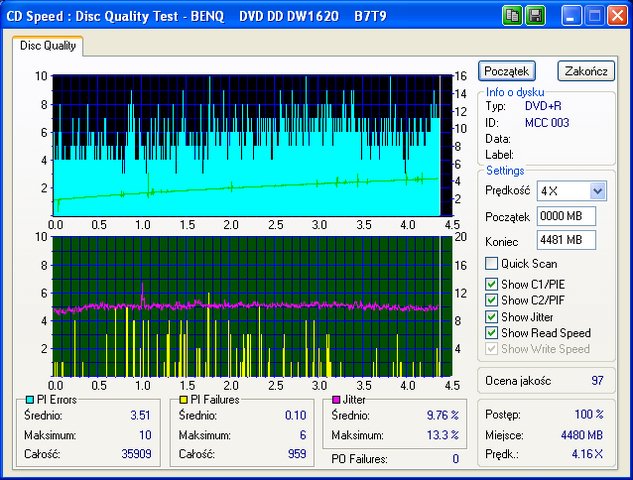633x480 pixels.
Task: Click the Zakończ button
Action: [x=586, y=71]
